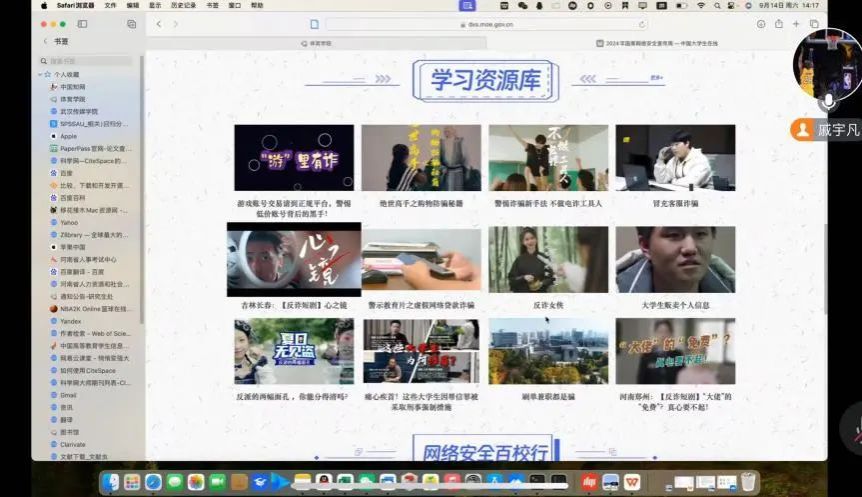
Task: Go back from 书签 sidebar header chevron
Action: (45, 42)
